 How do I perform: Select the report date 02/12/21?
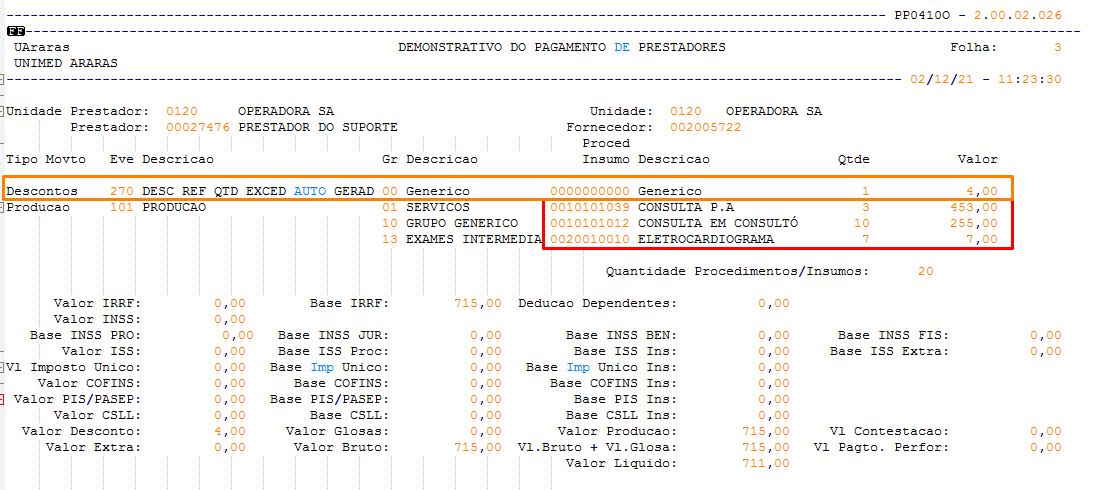[942, 79]
